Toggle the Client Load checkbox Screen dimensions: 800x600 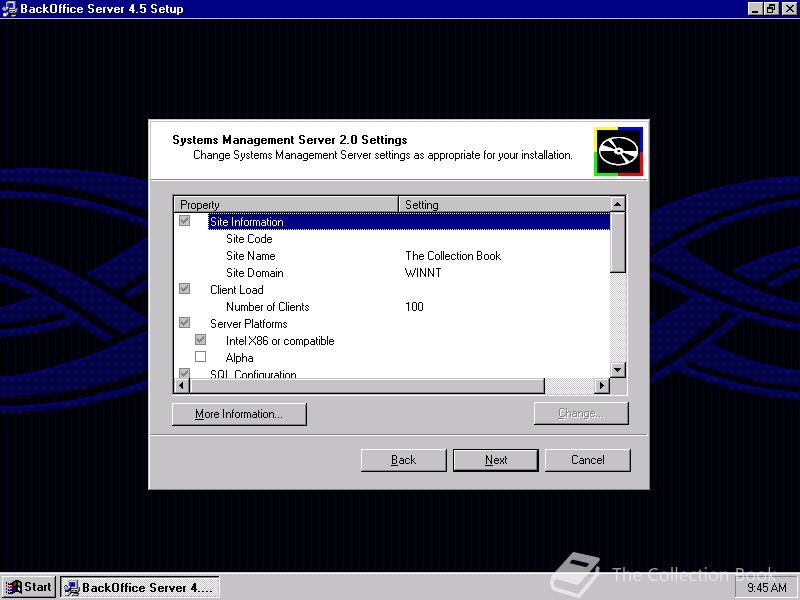pyautogui.click(x=185, y=289)
